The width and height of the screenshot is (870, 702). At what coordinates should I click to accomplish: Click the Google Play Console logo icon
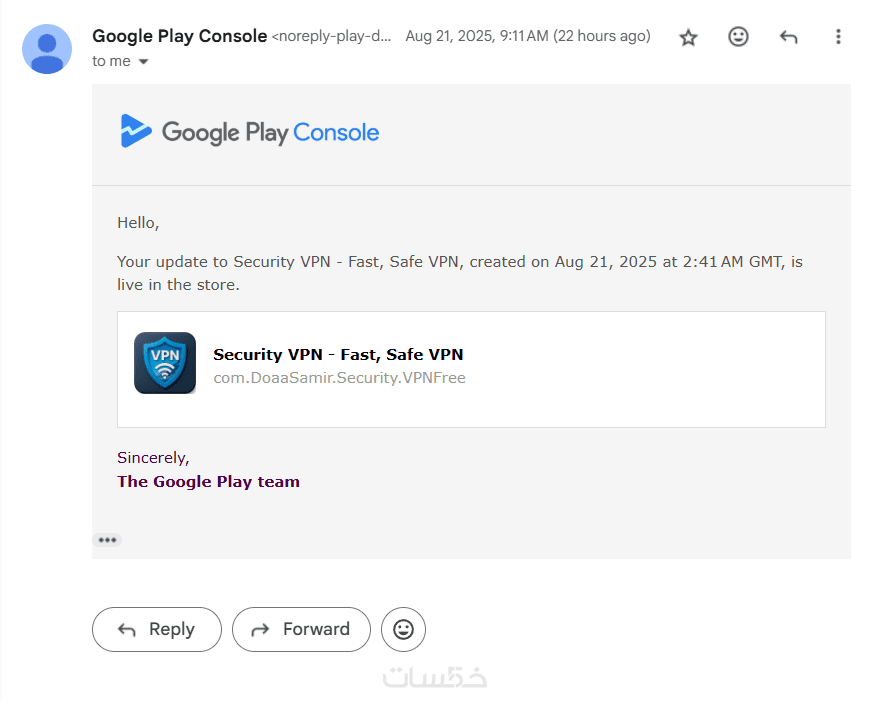coord(136,131)
